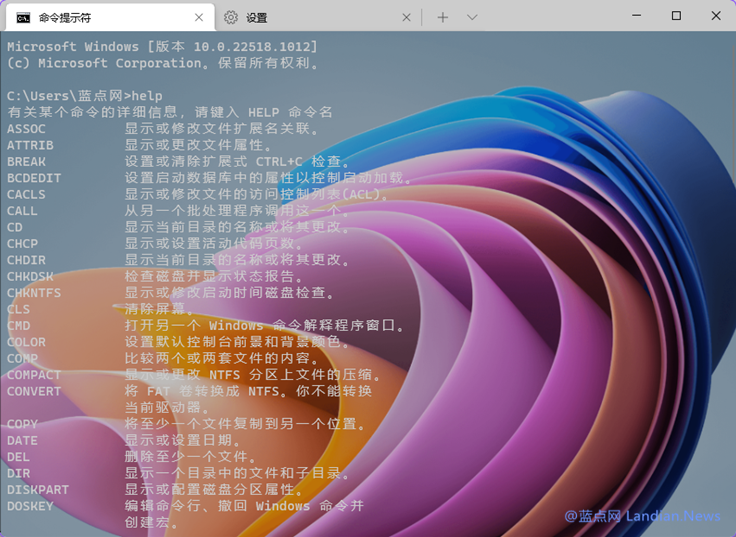
Task: Click the BREAK command name
Action: pos(26,161)
